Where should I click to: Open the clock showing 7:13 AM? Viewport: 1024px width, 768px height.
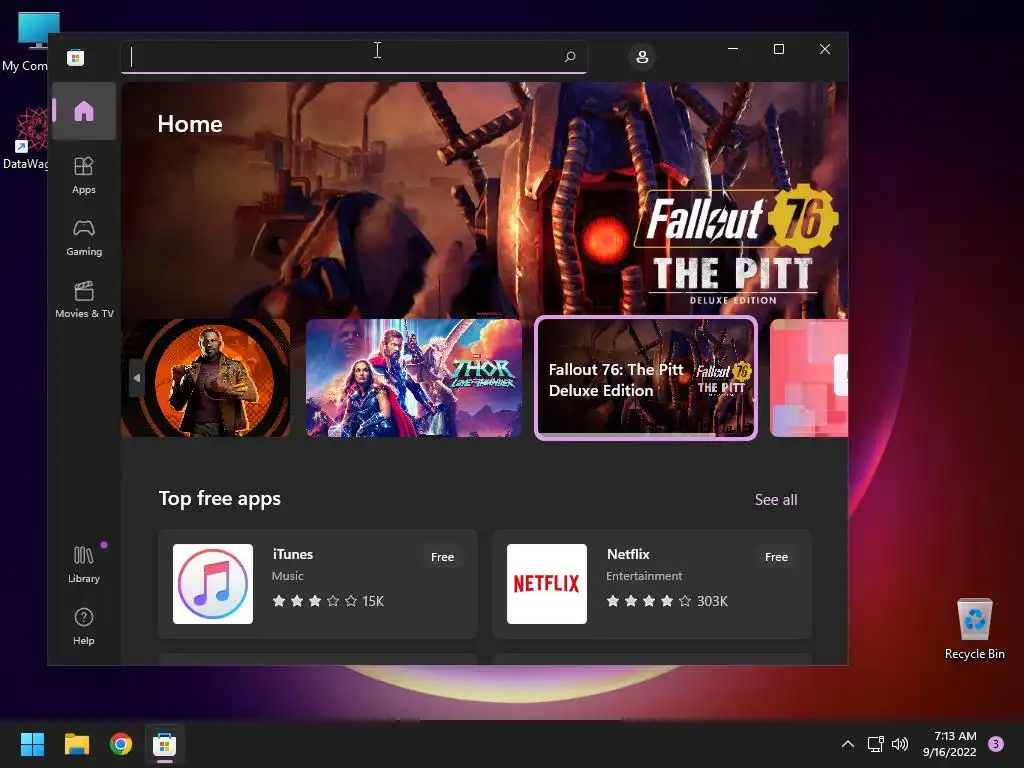coord(950,744)
